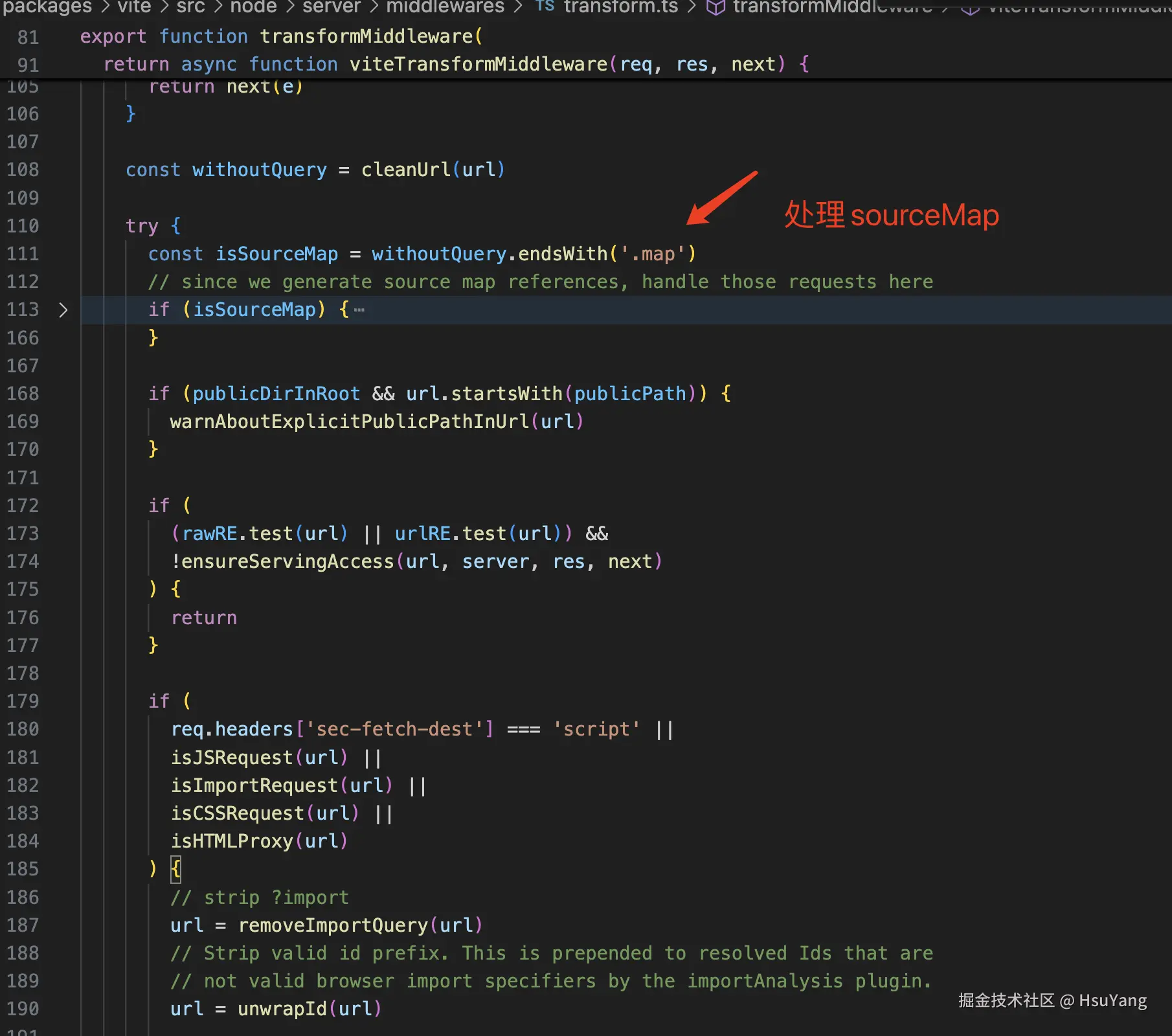1172x1036 pixels.
Task: Click the '// strip ?import' comment
Action: coord(260,897)
